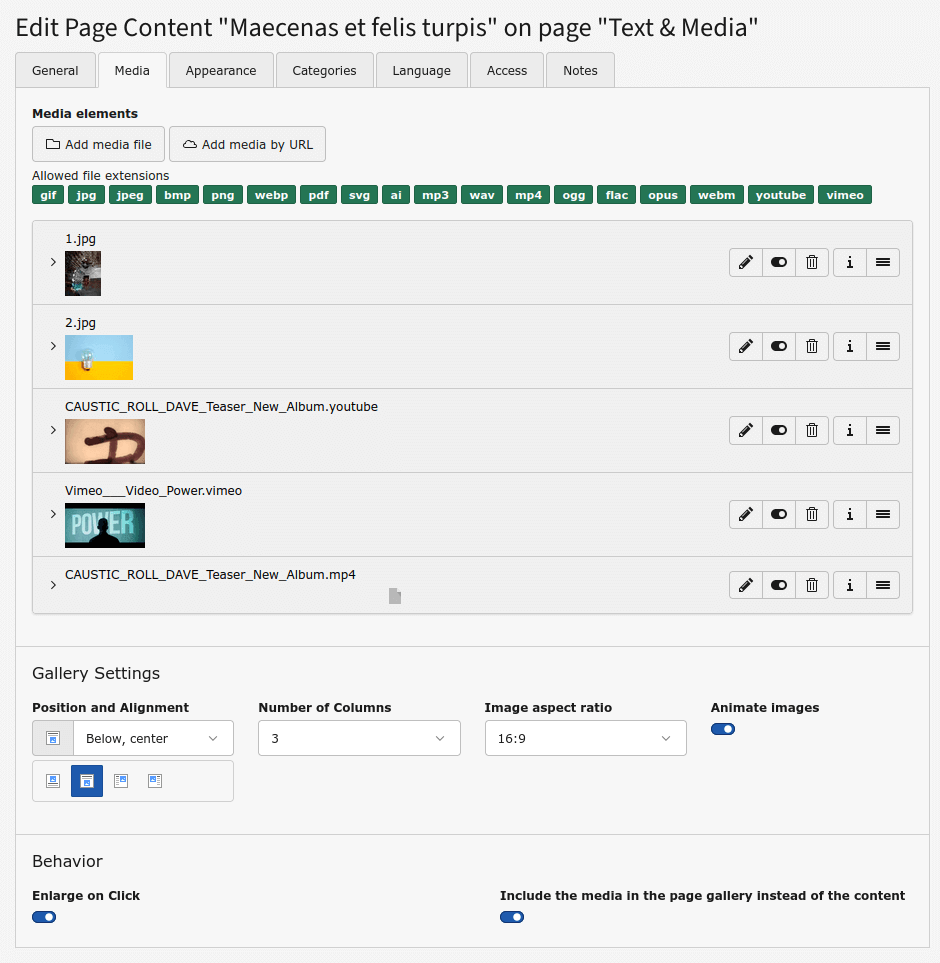This screenshot has height=963, width=940.
Task: Choose the leftmost position alignment icon
Action: pyautogui.click(x=53, y=780)
